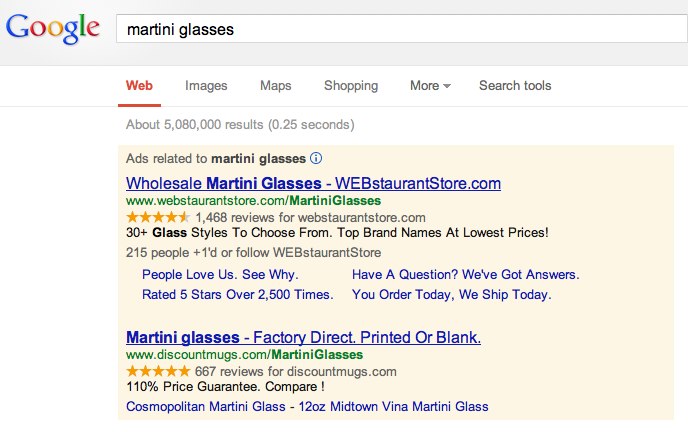
Task: Click 'You Order Today, We Ship Today.' link
Action: click(x=451, y=295)
